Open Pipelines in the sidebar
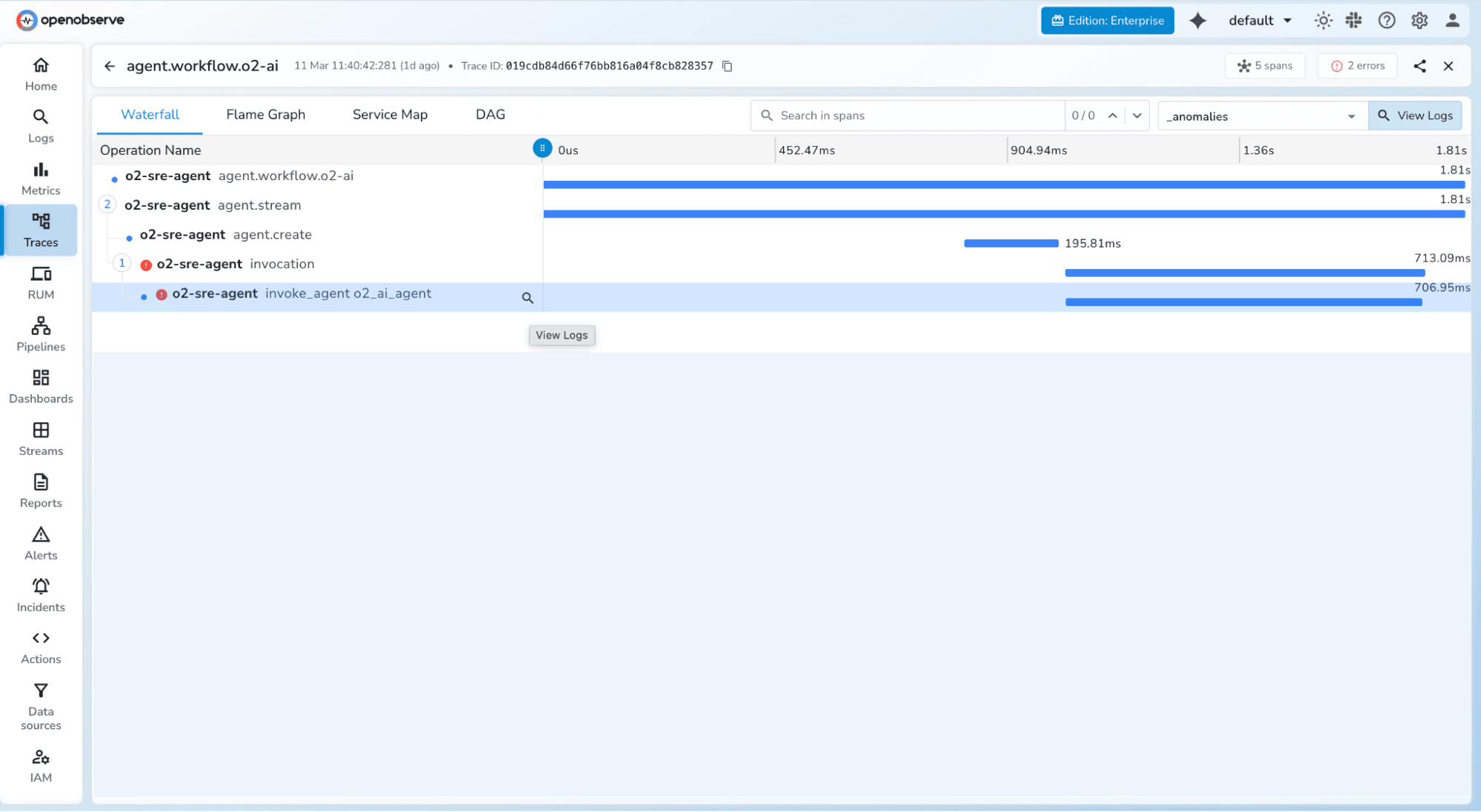Image resolution: width=1481 pixels, height=812 pixels. (41, 334)
